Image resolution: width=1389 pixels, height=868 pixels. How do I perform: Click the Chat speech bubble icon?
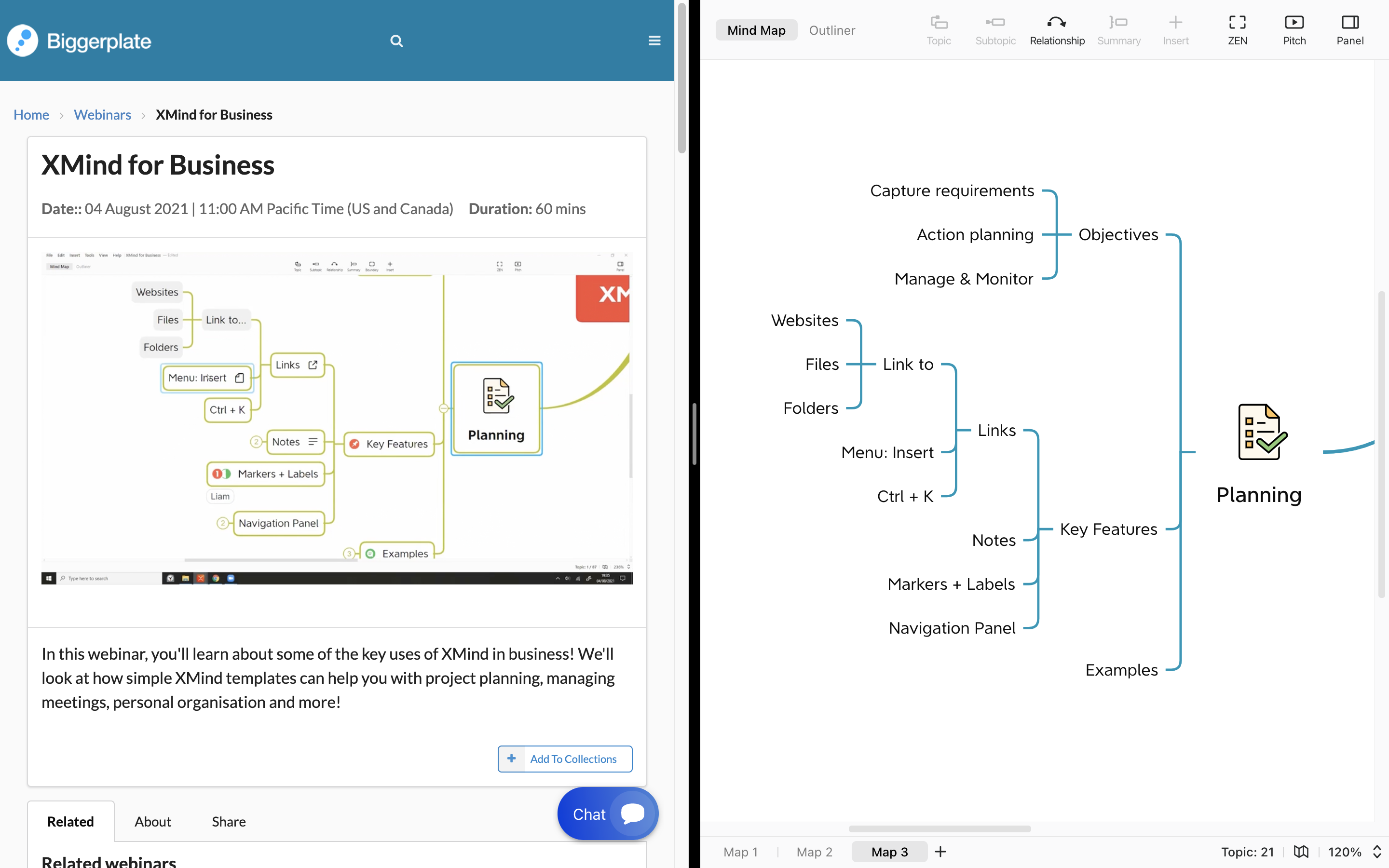(x=632, y=814)
